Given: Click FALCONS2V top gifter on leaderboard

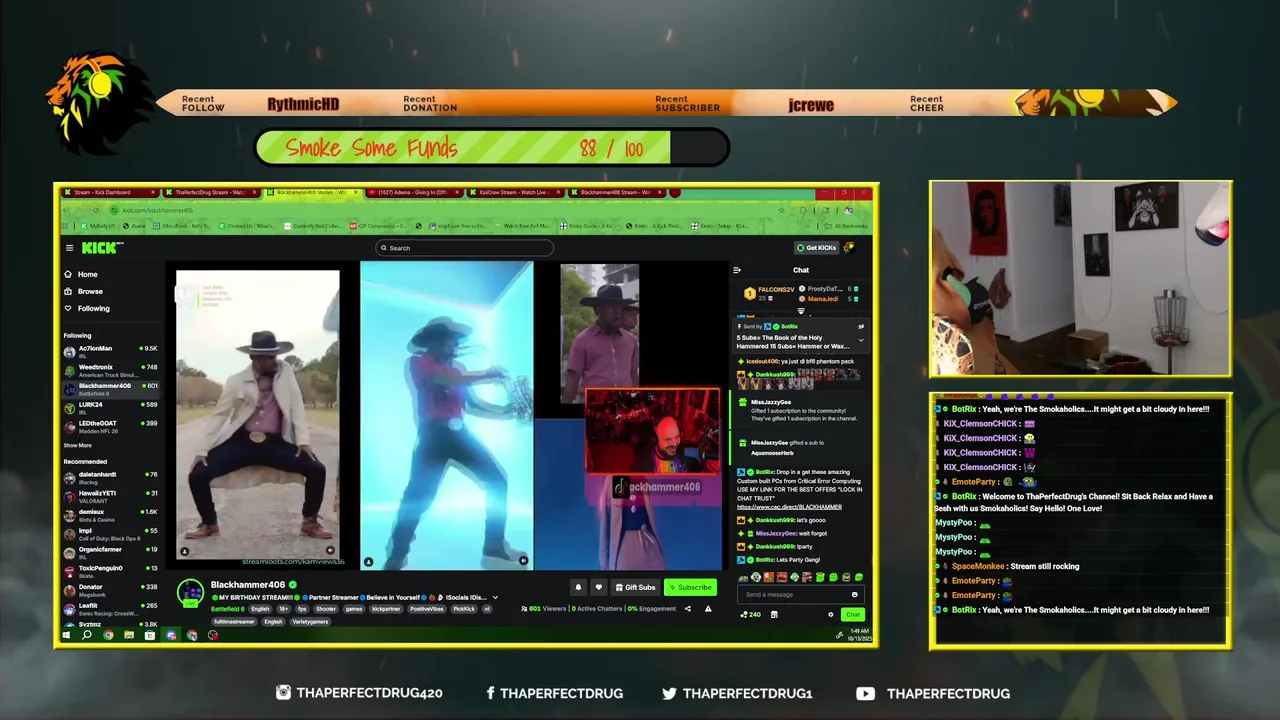Looking at the screenshot, I should [769, 293].
